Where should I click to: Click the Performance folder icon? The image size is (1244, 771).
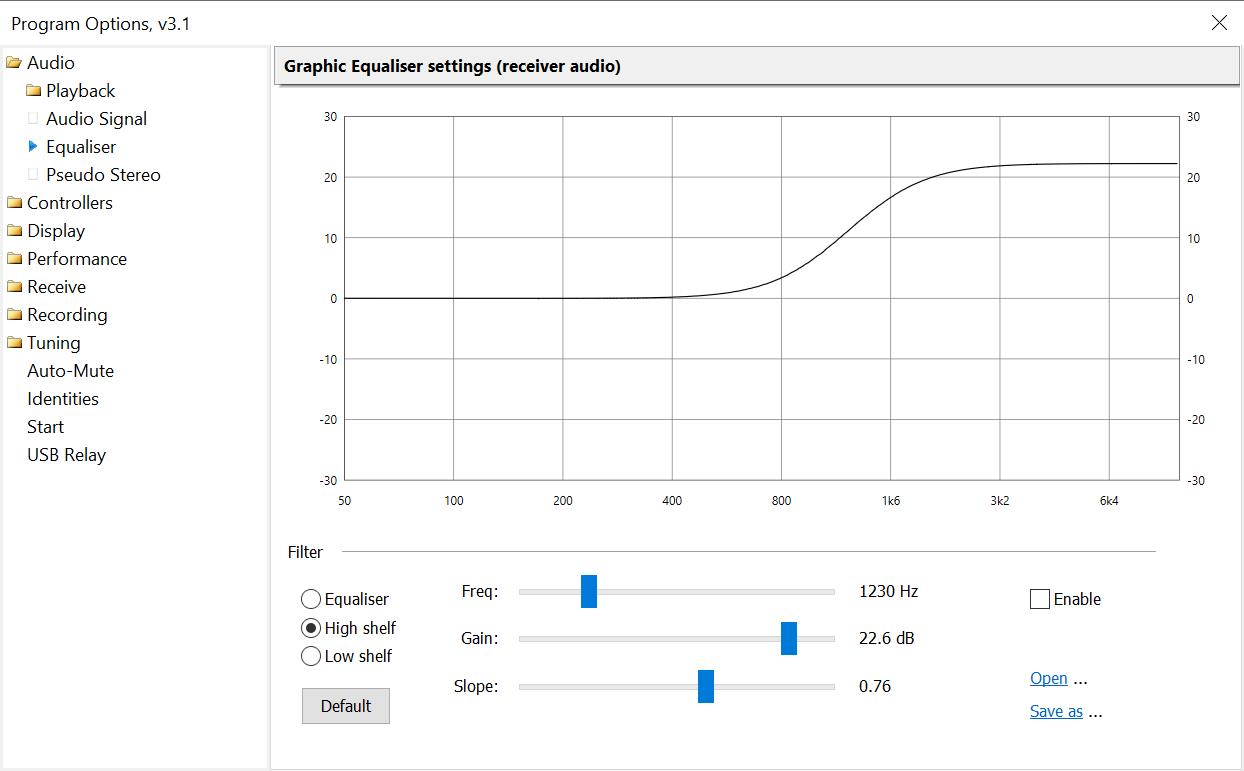pos(14,259)
